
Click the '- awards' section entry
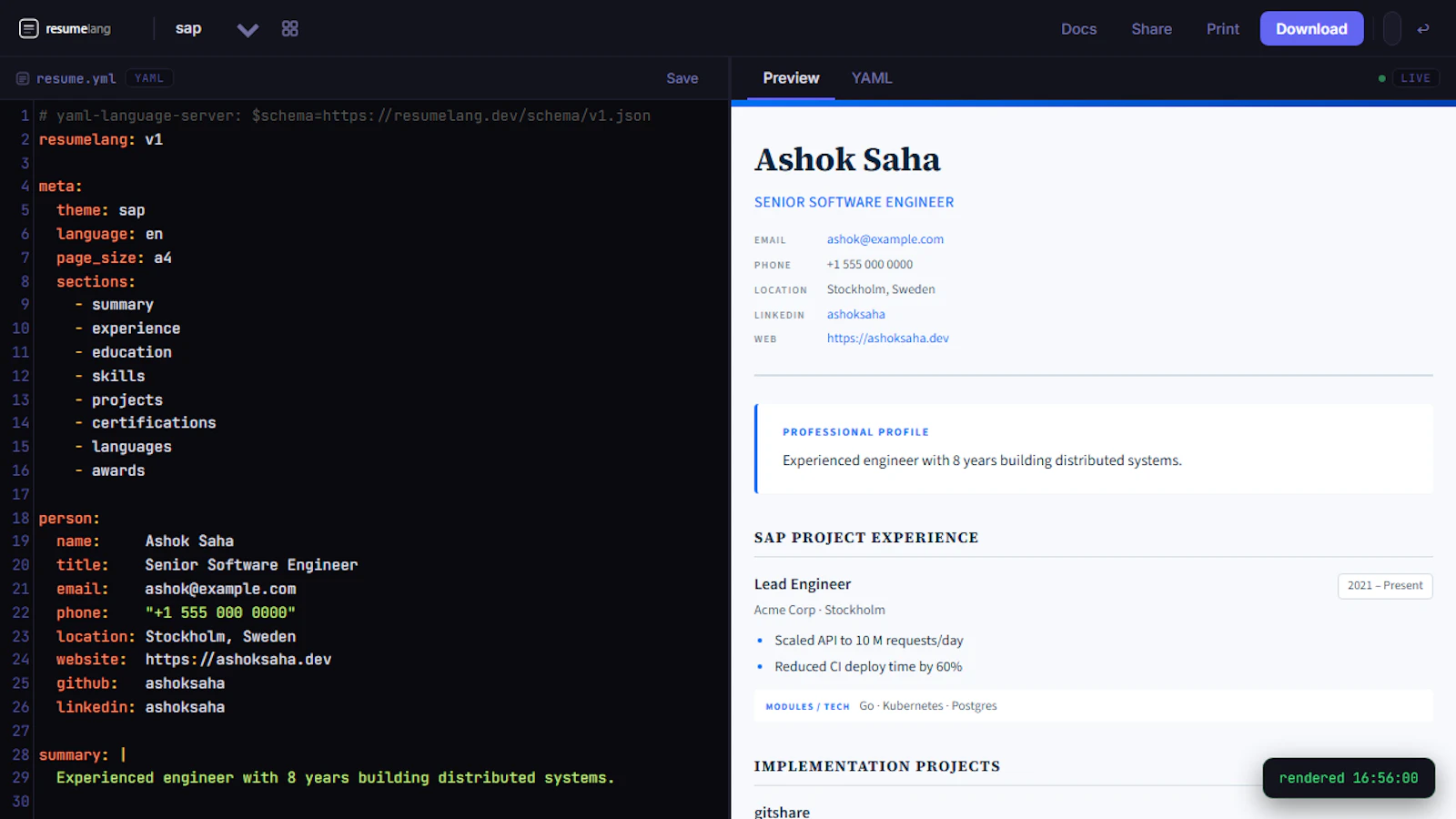click(110, 470)
